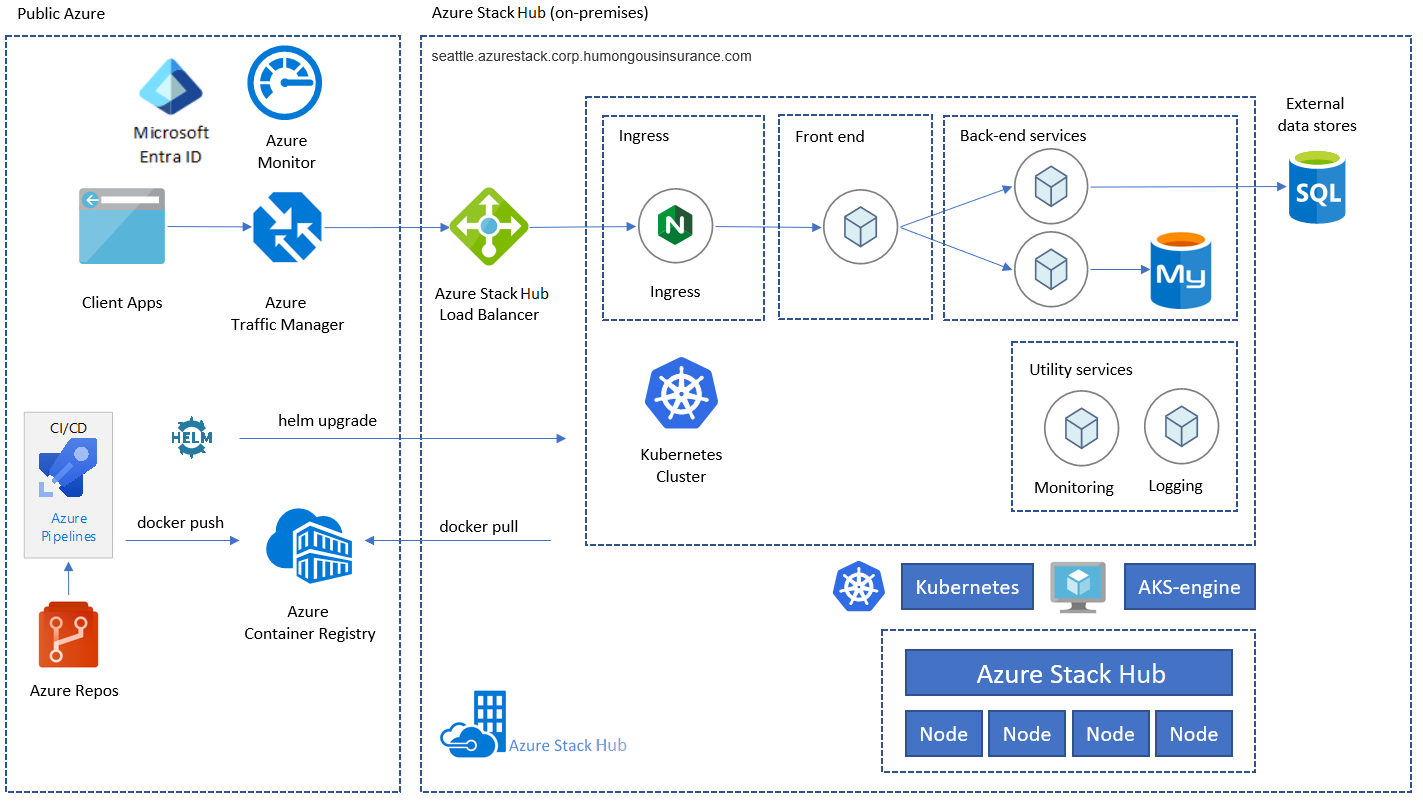
Task: Click the SQL external database icon
Action: tap(1317, 186)
